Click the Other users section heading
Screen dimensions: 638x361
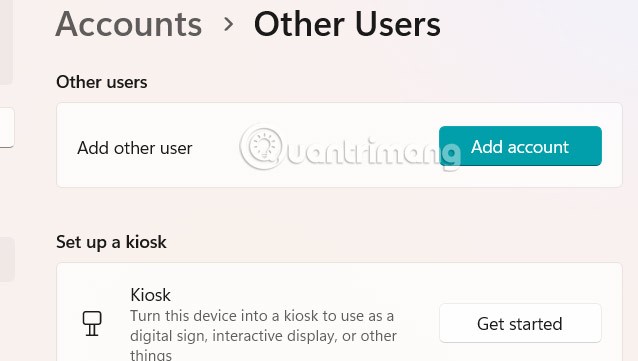coord(102,82)
